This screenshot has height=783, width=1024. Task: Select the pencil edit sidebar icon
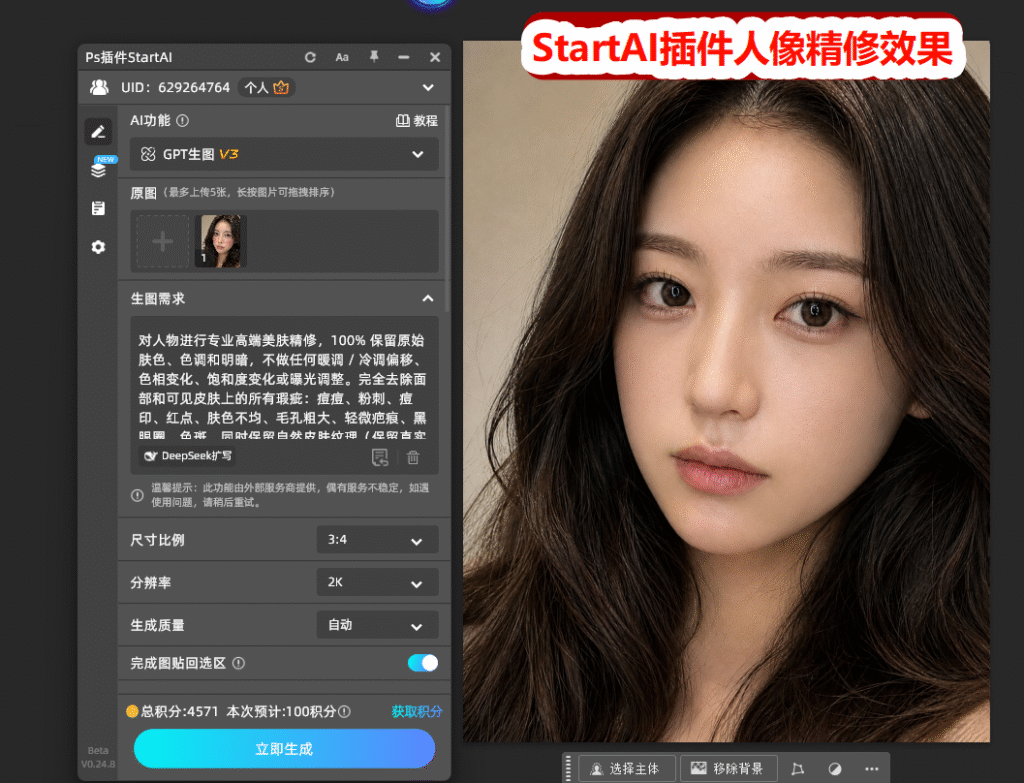[x=98, y=132]
